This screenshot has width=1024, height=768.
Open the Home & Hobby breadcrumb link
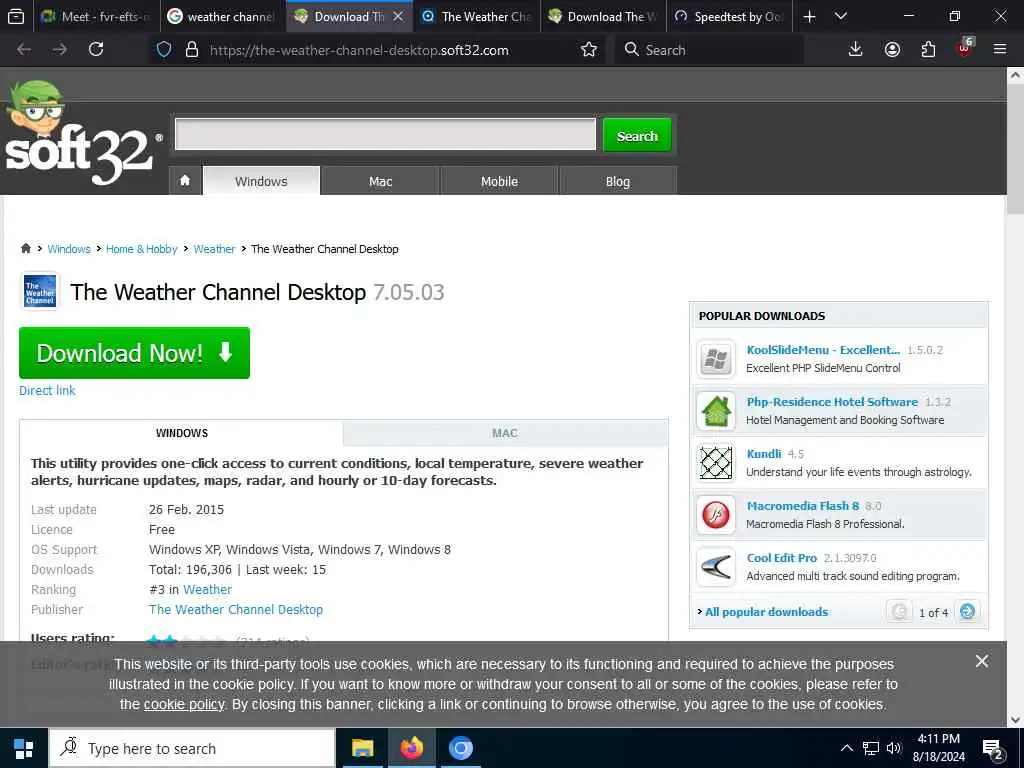tap(142, 249)
